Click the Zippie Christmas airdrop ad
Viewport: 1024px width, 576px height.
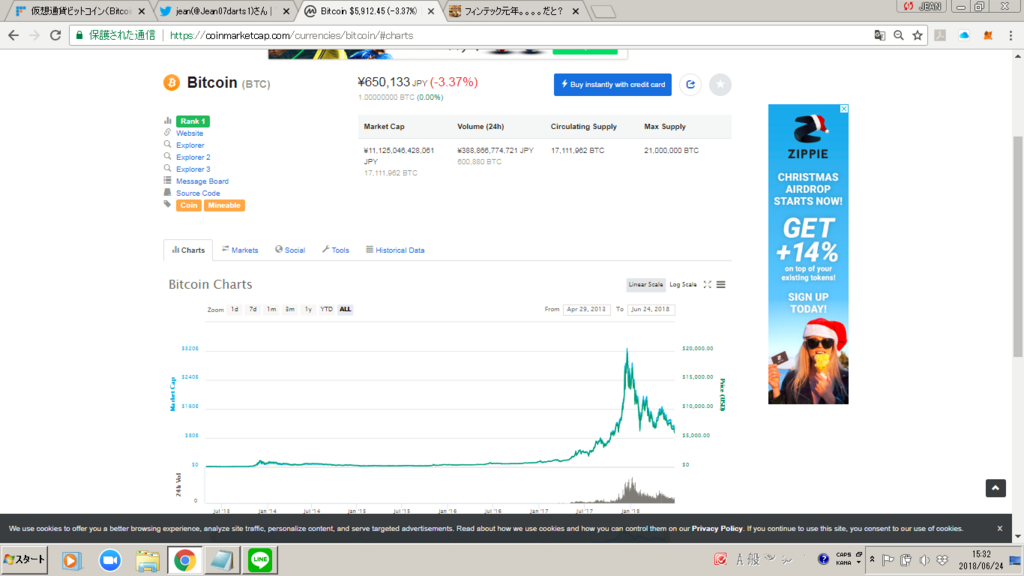(x=808, y=254)
